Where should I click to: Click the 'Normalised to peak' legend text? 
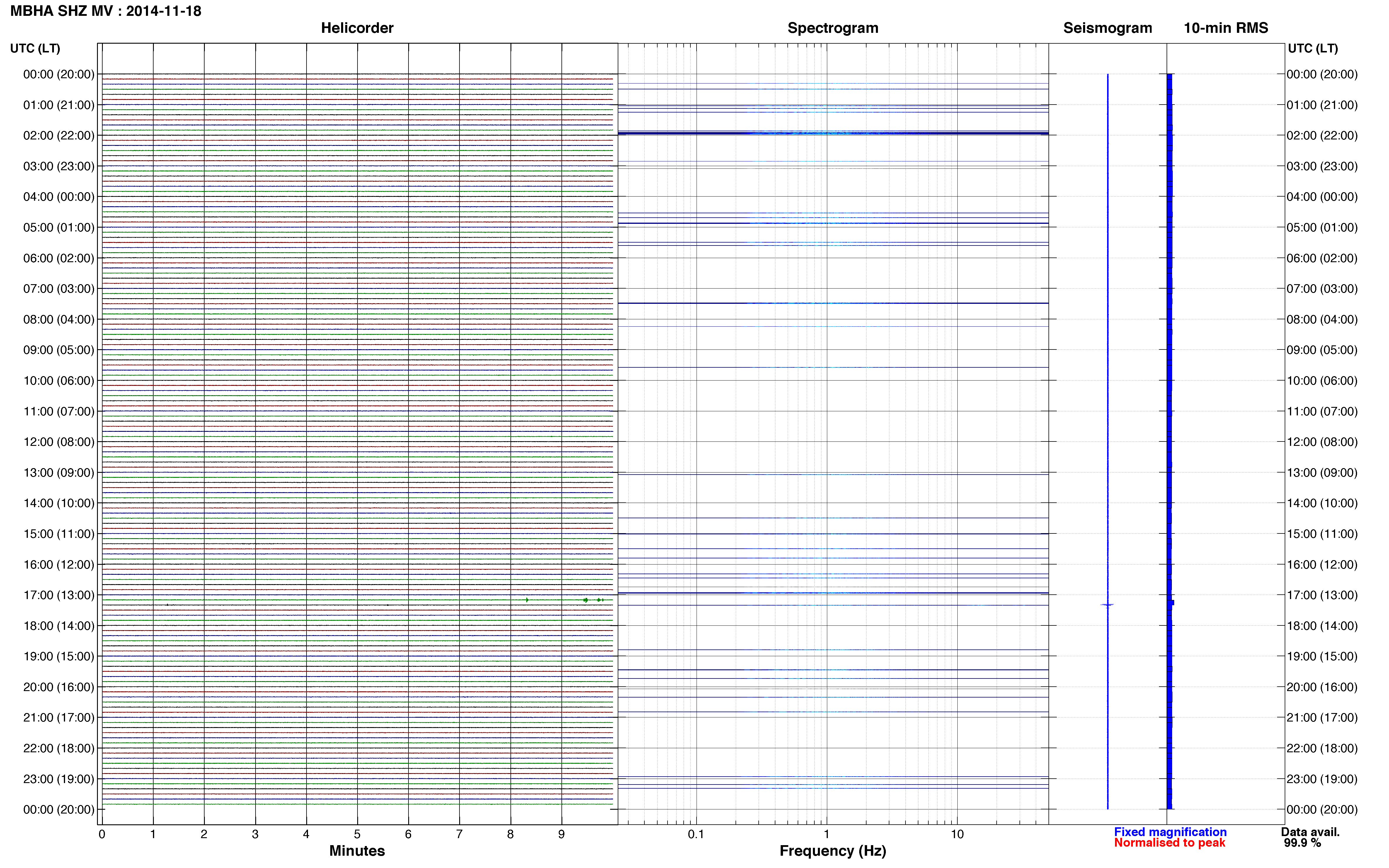1170,843
